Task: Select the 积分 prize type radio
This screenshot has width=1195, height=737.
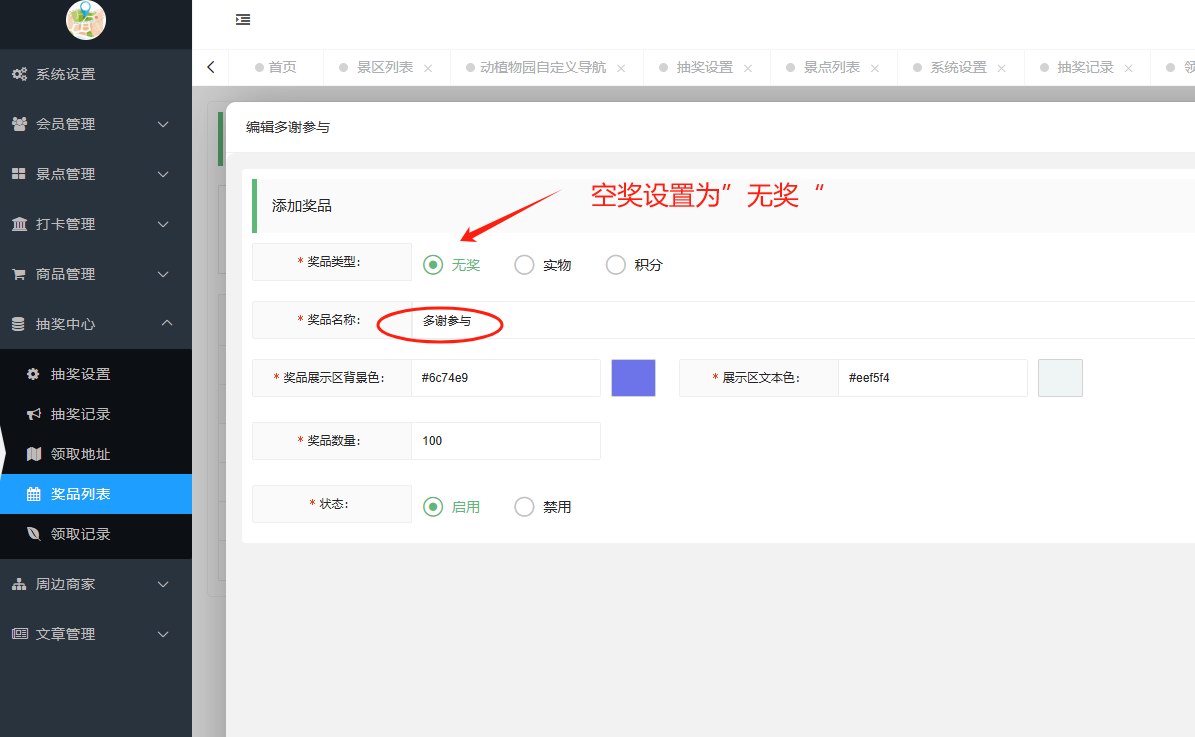Action: [616, 264]
